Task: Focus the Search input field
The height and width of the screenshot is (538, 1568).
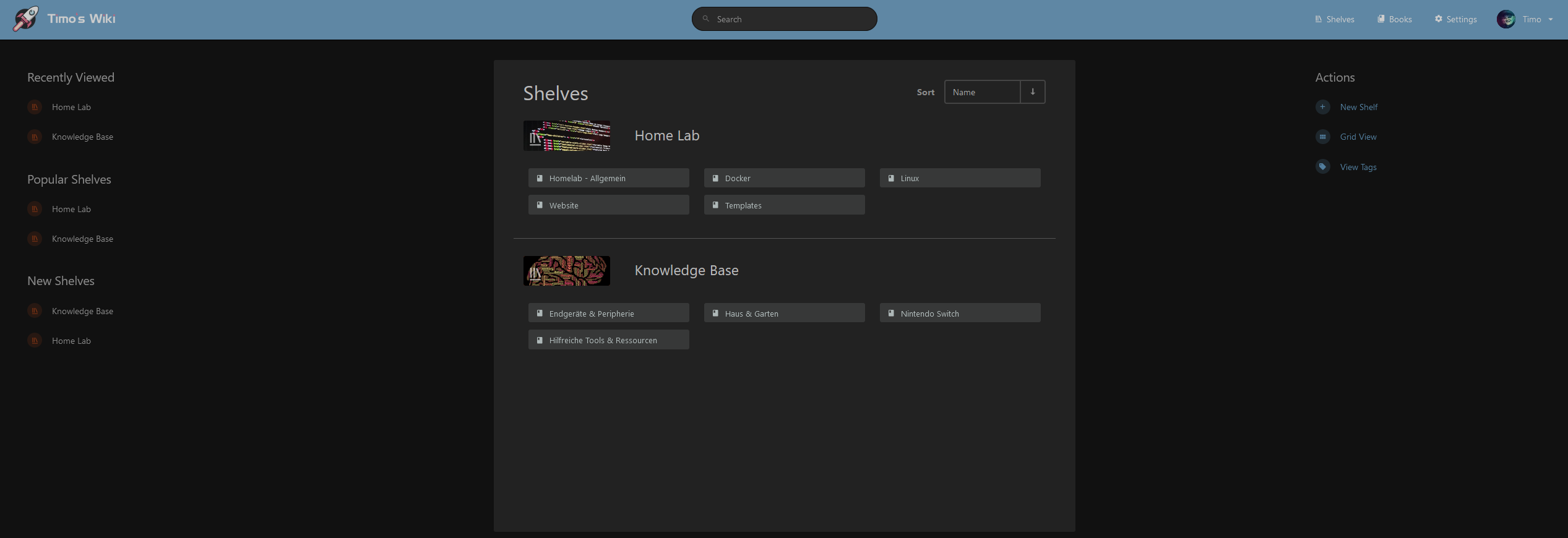Action: coord(784,19)
